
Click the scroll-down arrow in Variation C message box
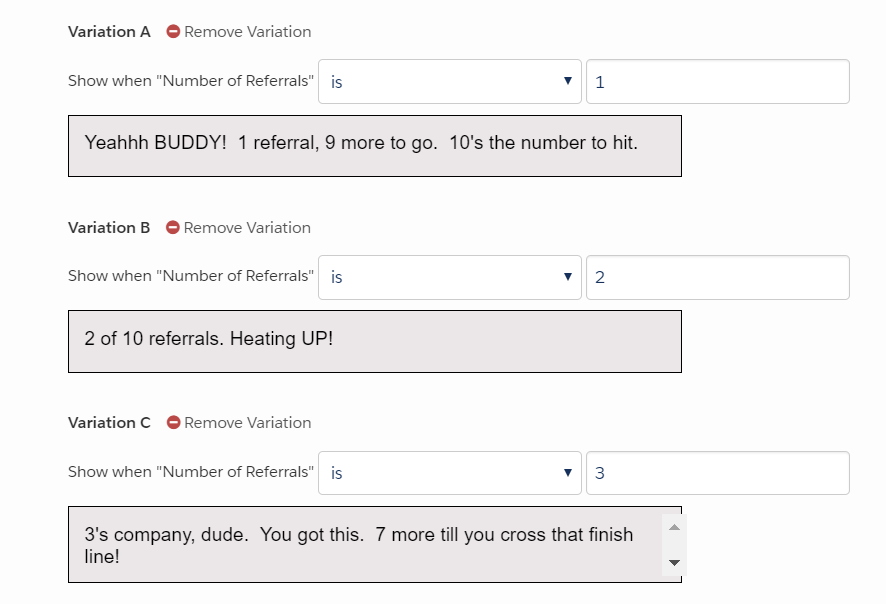click(x=675, y=563)
